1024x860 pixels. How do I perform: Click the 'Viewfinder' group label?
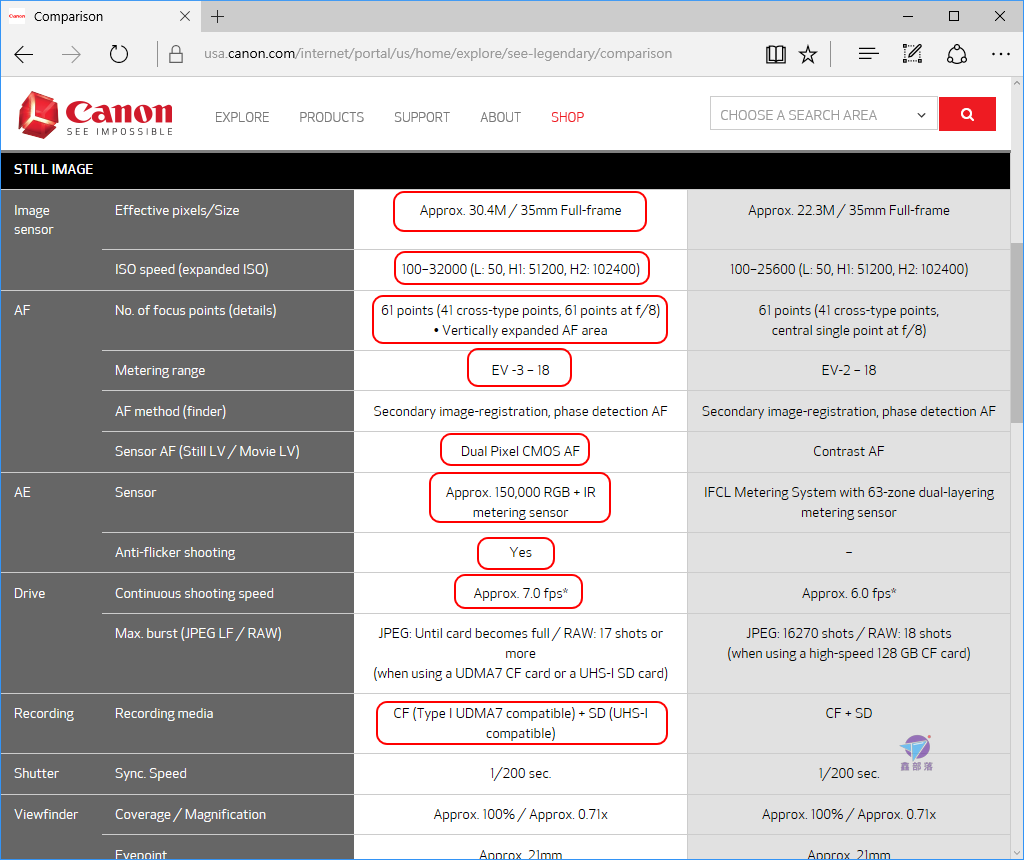46,814
